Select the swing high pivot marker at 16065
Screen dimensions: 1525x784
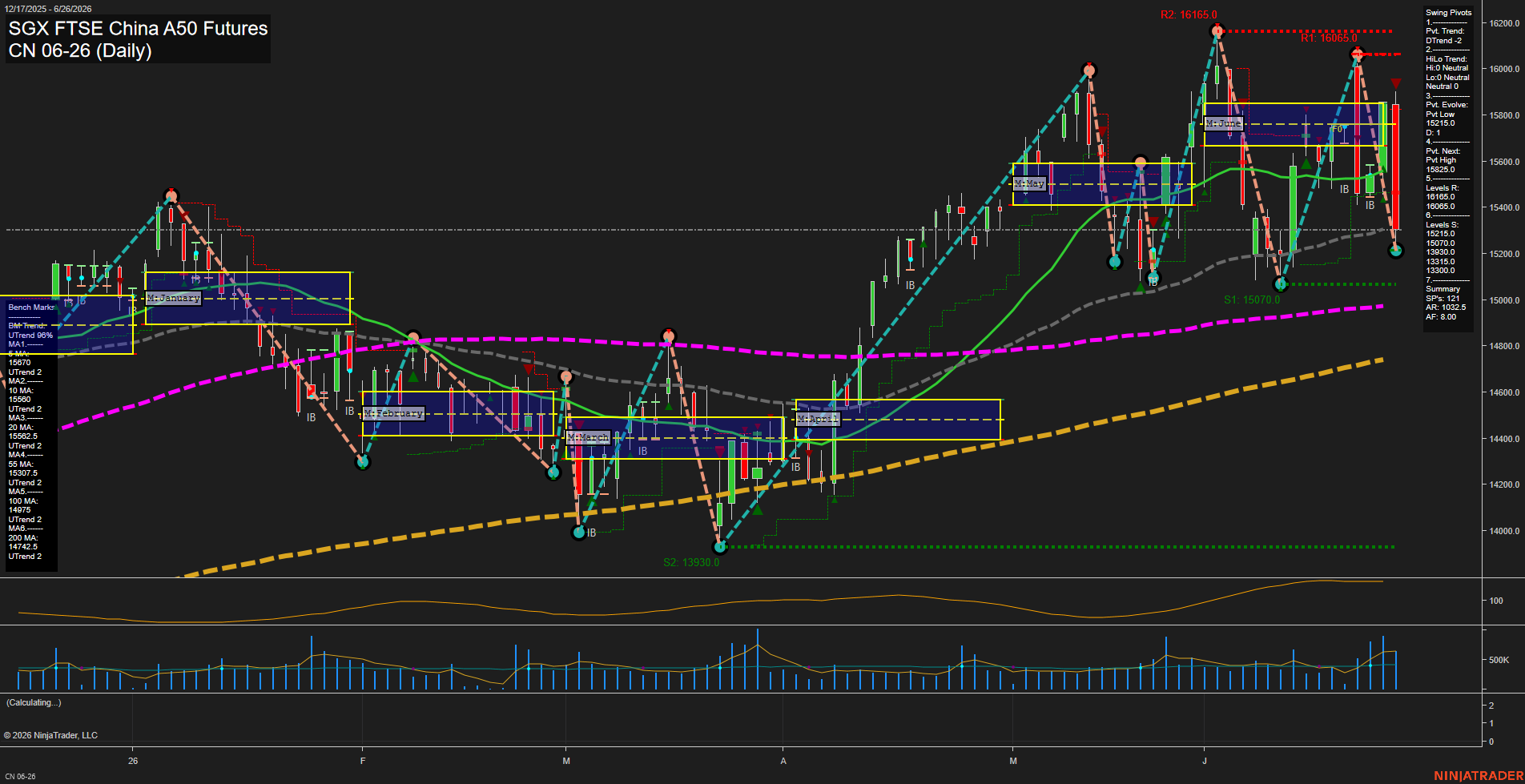(1357, 54)
